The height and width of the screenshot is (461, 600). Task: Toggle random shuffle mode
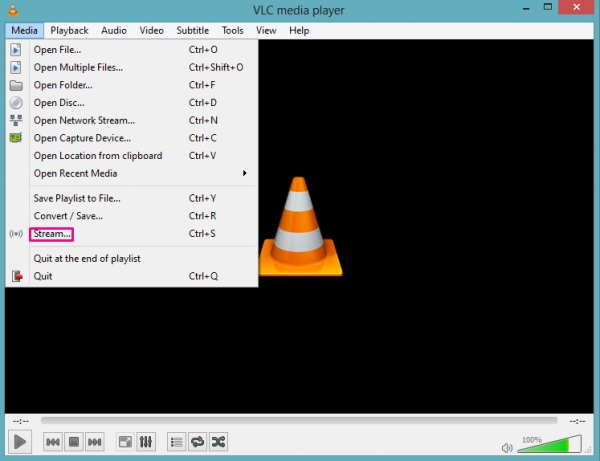(x=218, y=442)
